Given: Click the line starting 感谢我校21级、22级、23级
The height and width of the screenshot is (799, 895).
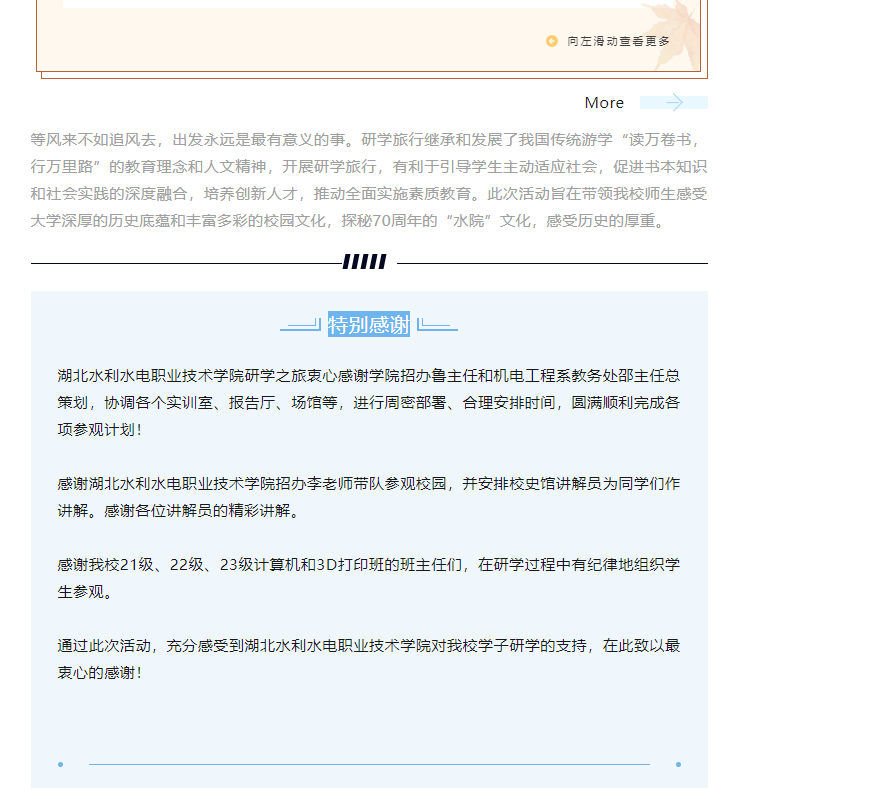Looking at the screenshot, I should point(369,565).
